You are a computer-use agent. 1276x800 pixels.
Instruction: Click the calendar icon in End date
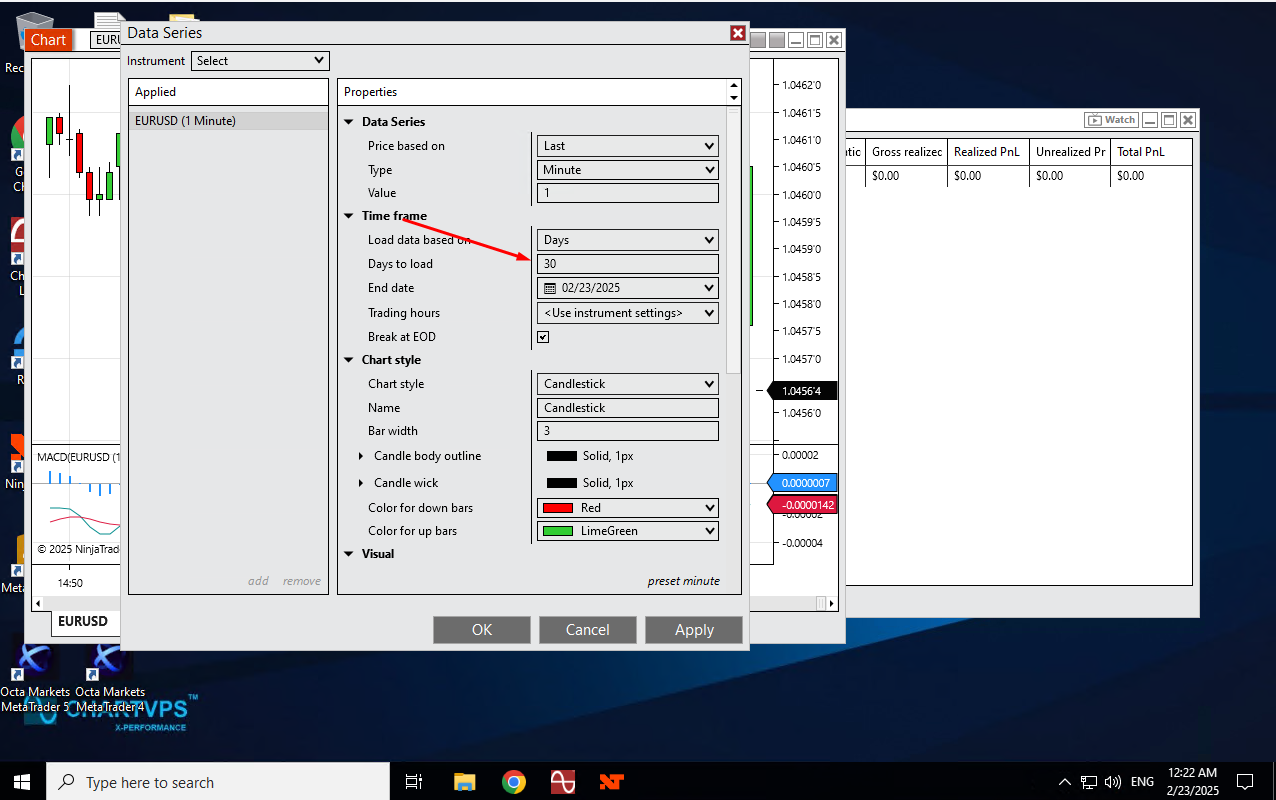pos(550,288)
